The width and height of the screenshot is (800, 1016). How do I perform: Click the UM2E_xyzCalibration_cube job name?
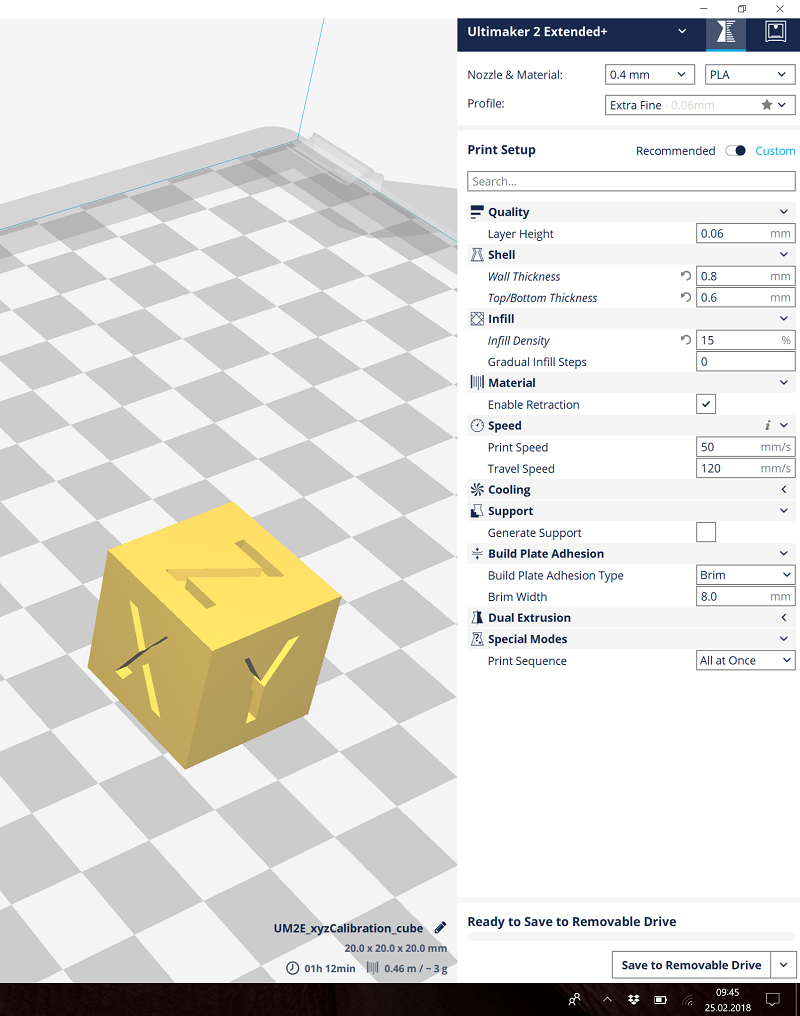click(349, 928)
